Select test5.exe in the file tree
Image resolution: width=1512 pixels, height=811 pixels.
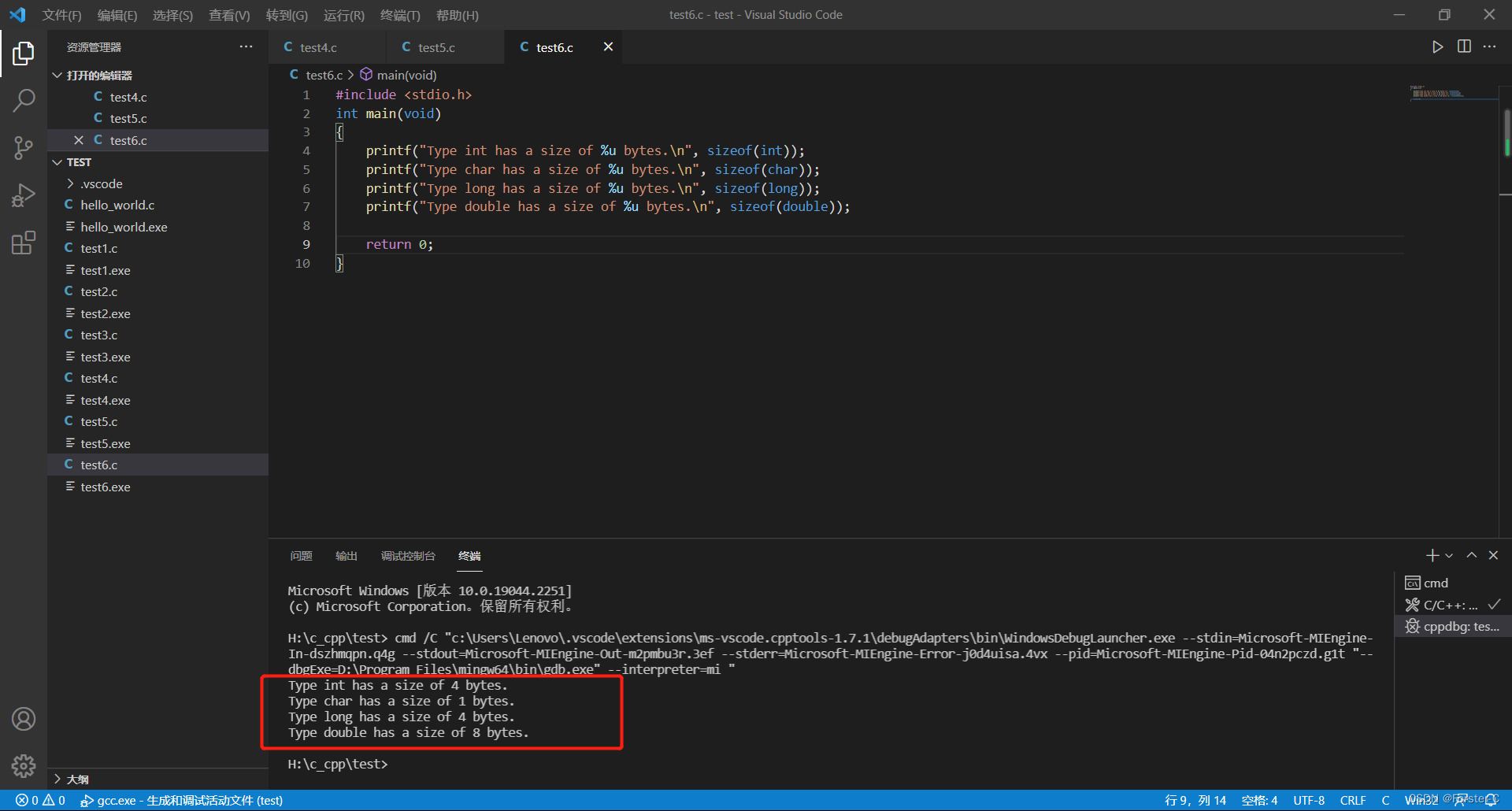pyautogui.click(x=157, y=443)
